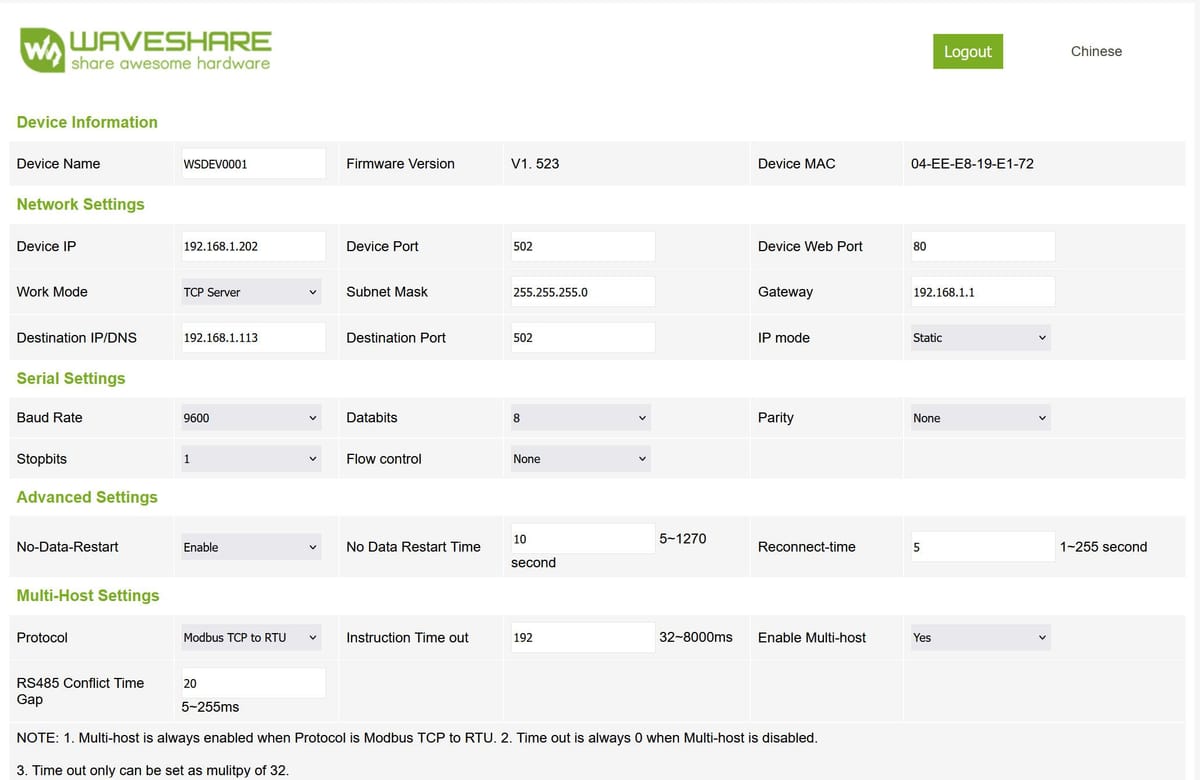
Task: Click the RS485 Conflict Time Gap field
Action: pyautogui.click(x=254, y=683)
